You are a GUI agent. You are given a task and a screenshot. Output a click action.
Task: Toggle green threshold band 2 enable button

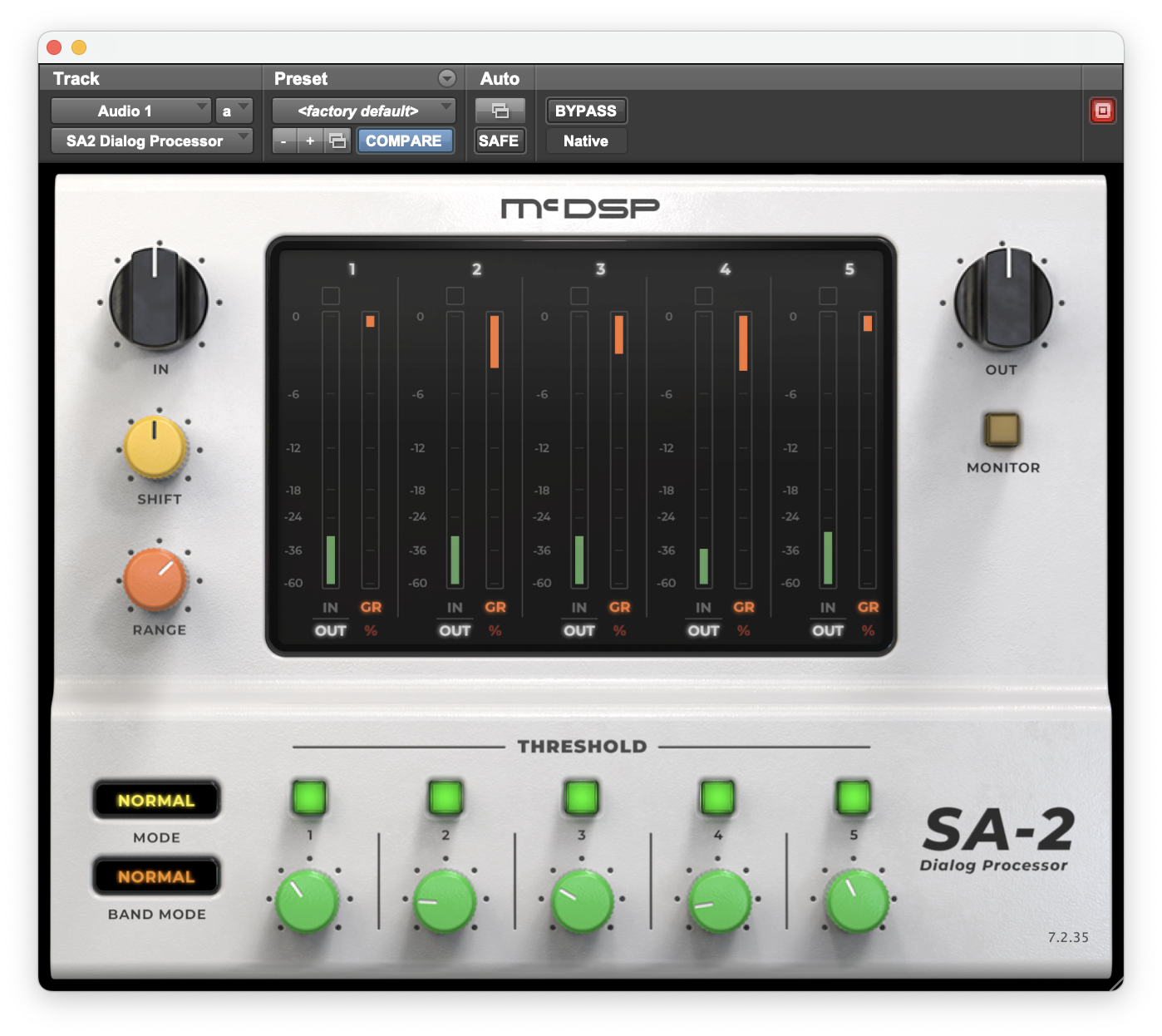[x=446, y=797]
